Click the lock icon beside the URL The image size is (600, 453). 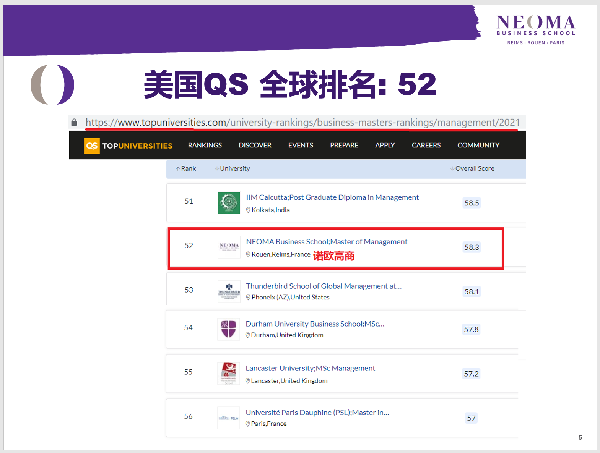74,122
